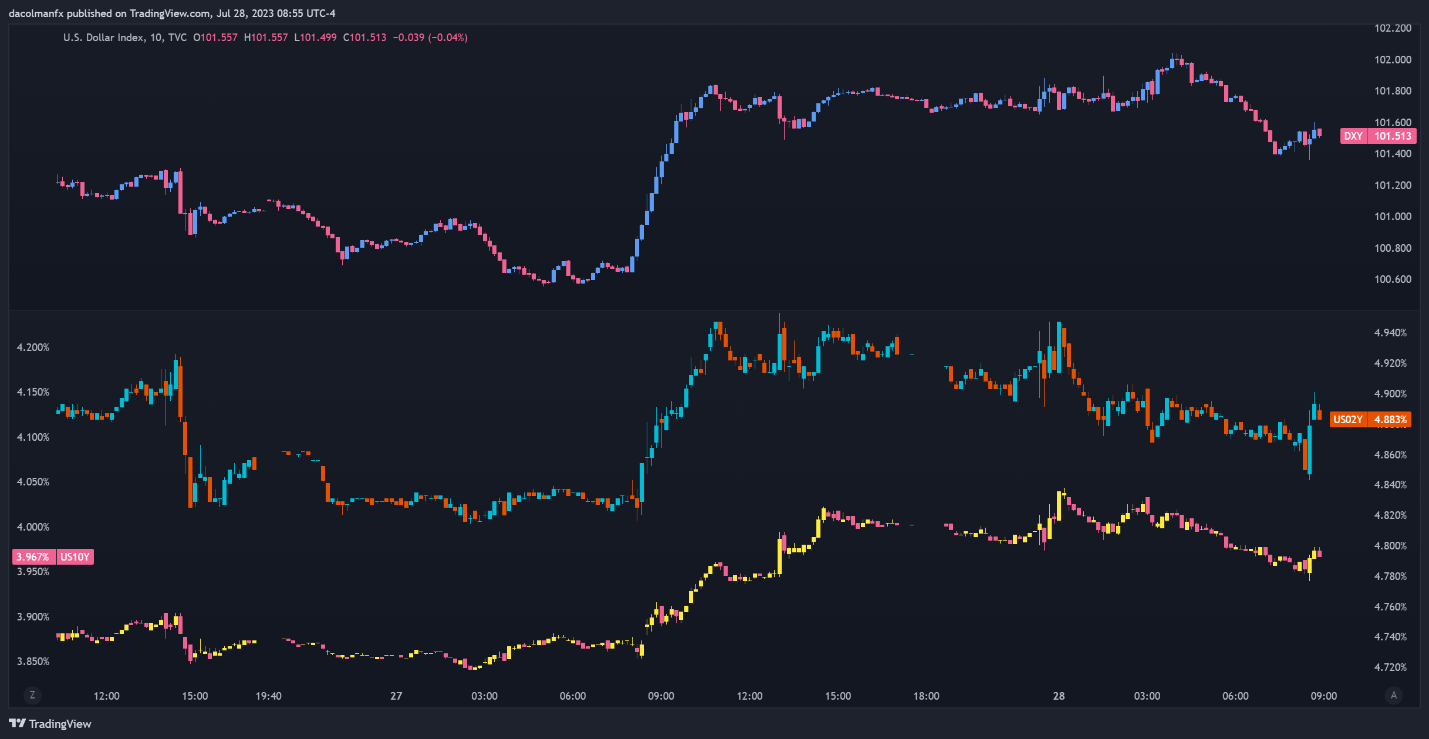
Task: Click the 4.920% right axis label
Action: click(x=1391, y=363)
